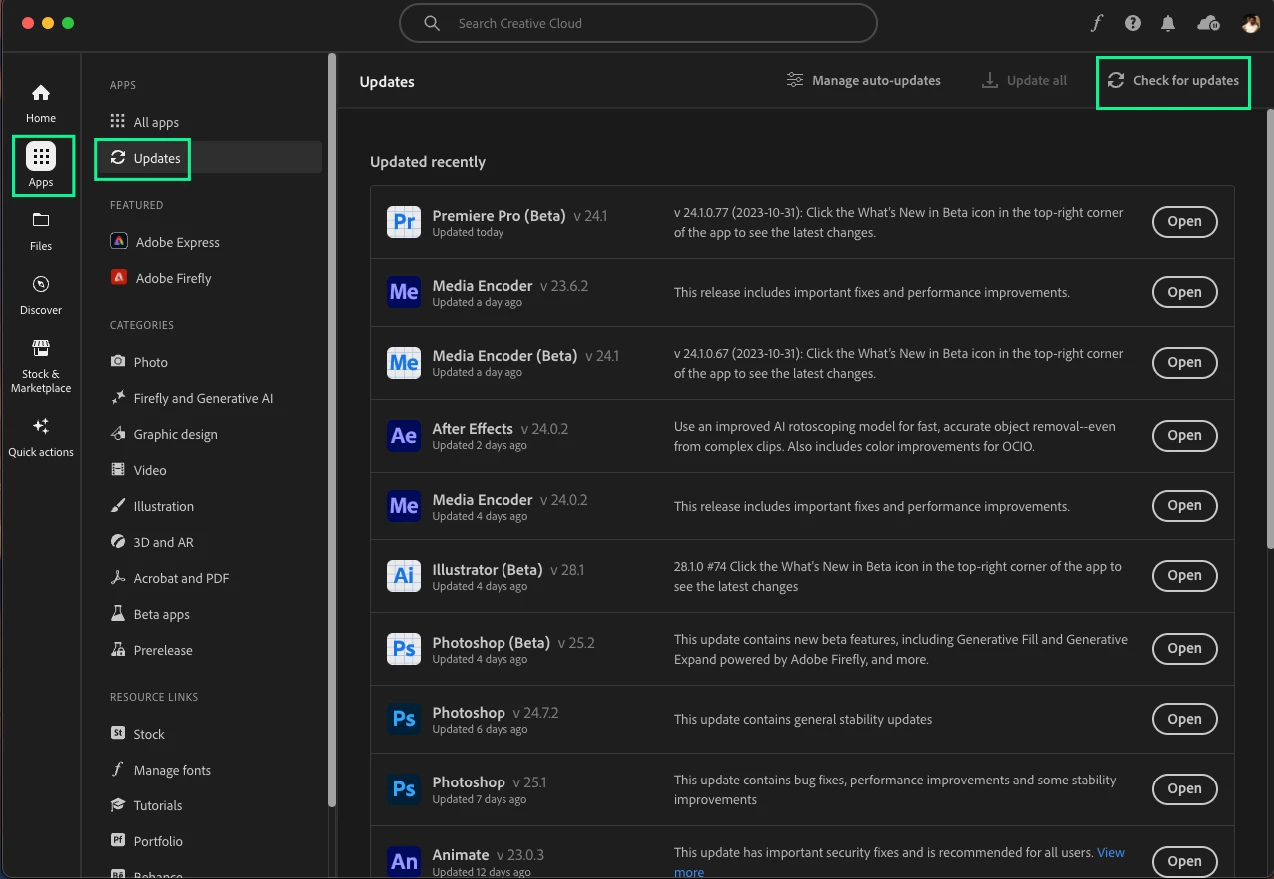Image resolution: width=1274 pixels, height=879 pixels.
Task: Open Animate
Action: pos(1184,861)
